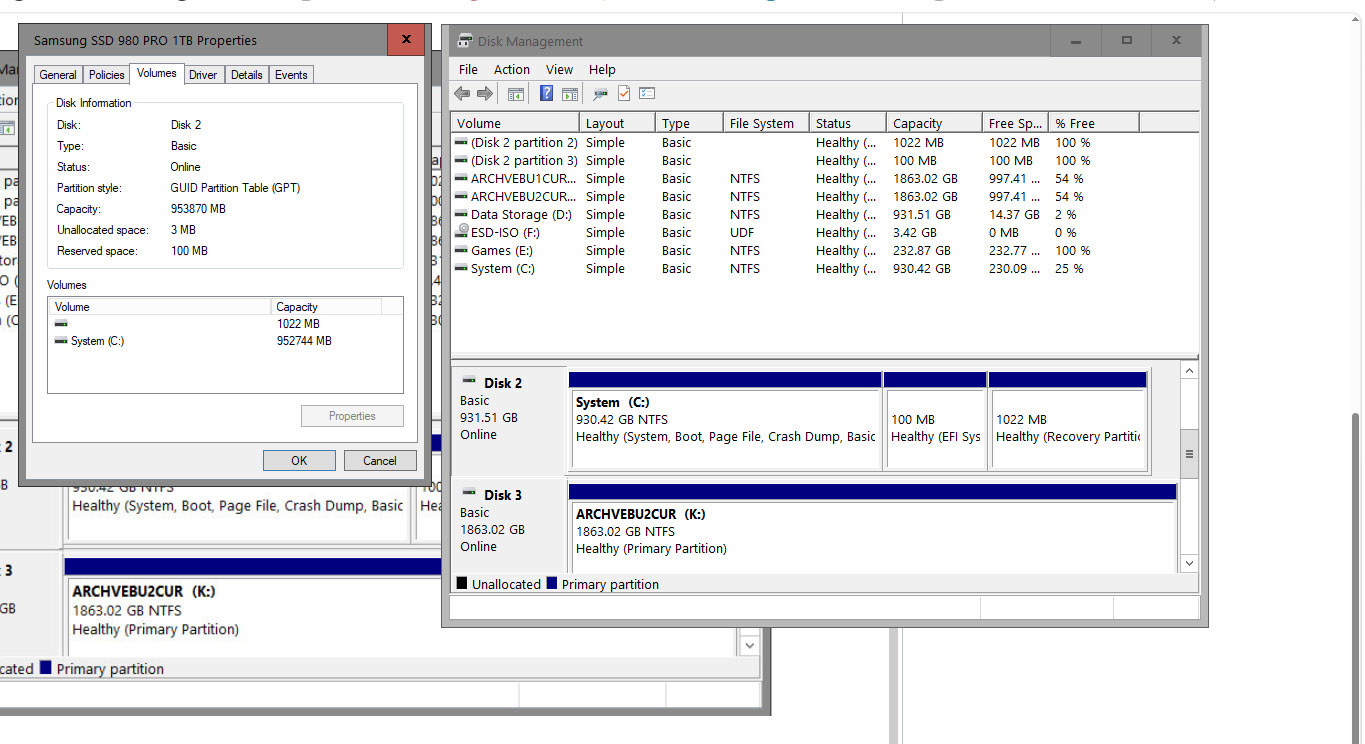Viewport: 1365px width, 744px height.
Task: Switch to the Driver tab
Action: point(203,75)
